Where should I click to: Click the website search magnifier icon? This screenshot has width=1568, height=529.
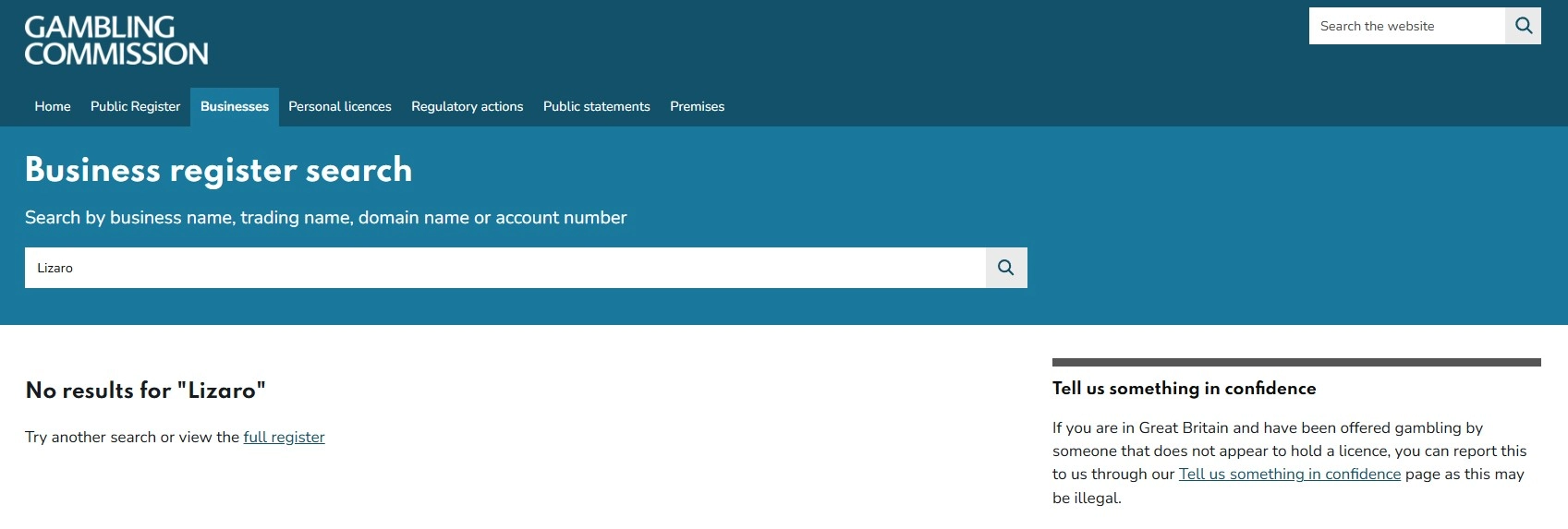coord(1524,26)
